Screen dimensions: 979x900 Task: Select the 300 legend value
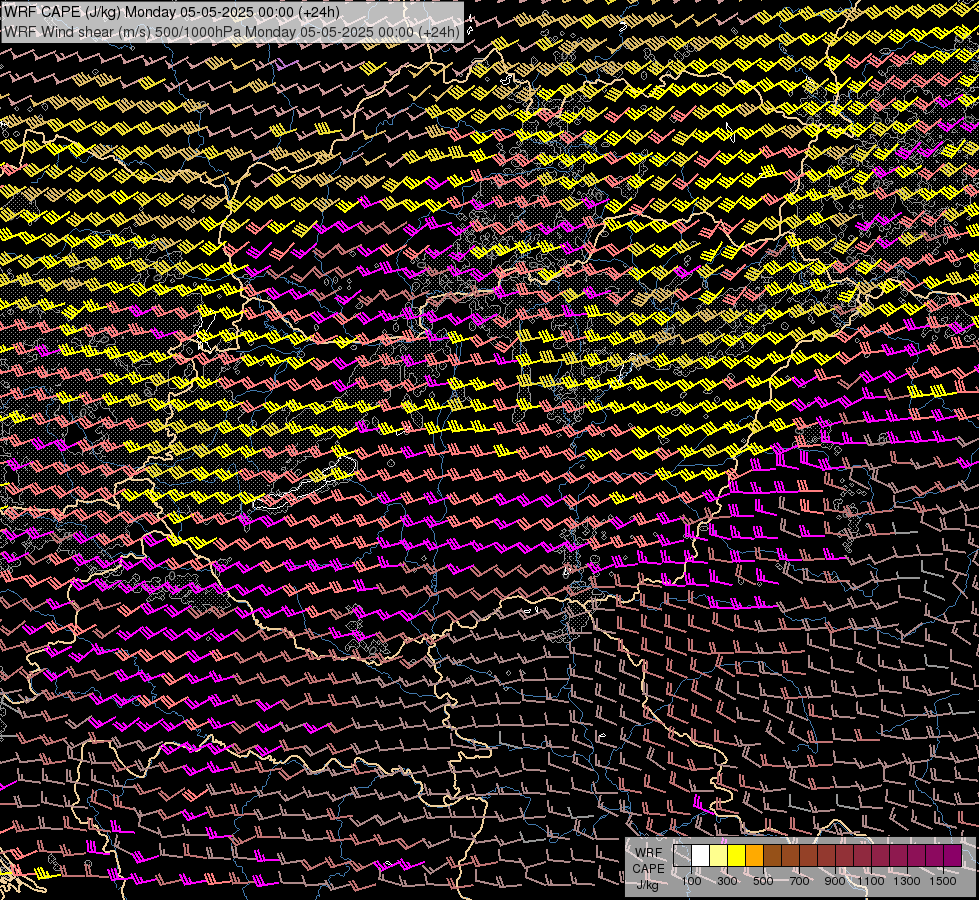click(727, 881)
